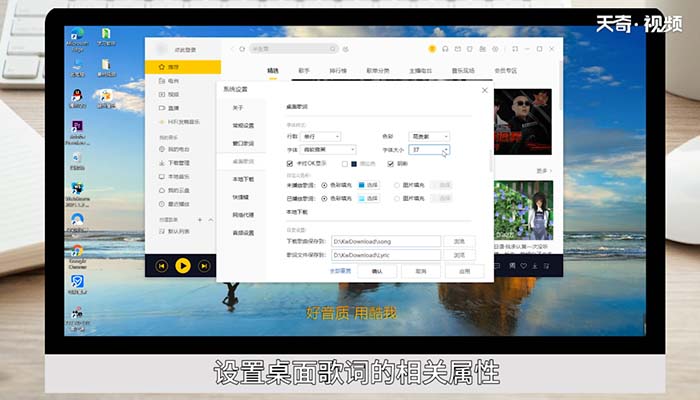700x400 pixels.
Task: Open 我的云盘 cloud disk in sidebar
Action: (x=175, y=190)
